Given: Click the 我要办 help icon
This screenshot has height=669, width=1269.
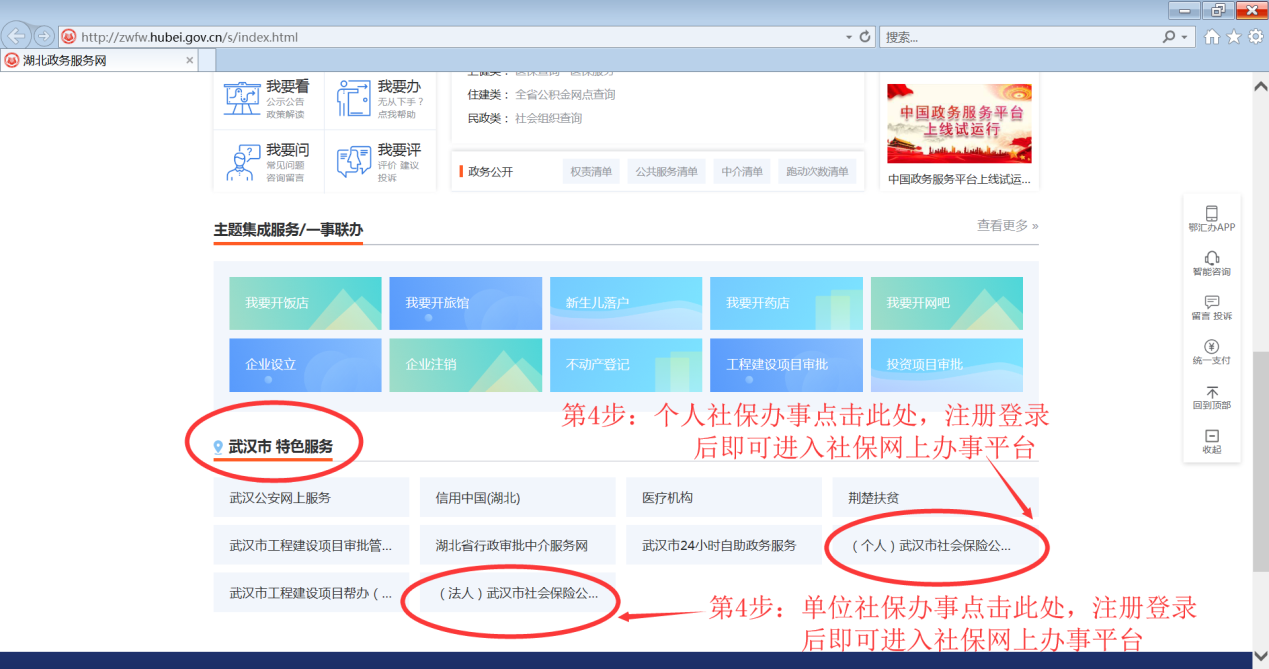Looking at the screenshot, I should [x=353, y=99].
